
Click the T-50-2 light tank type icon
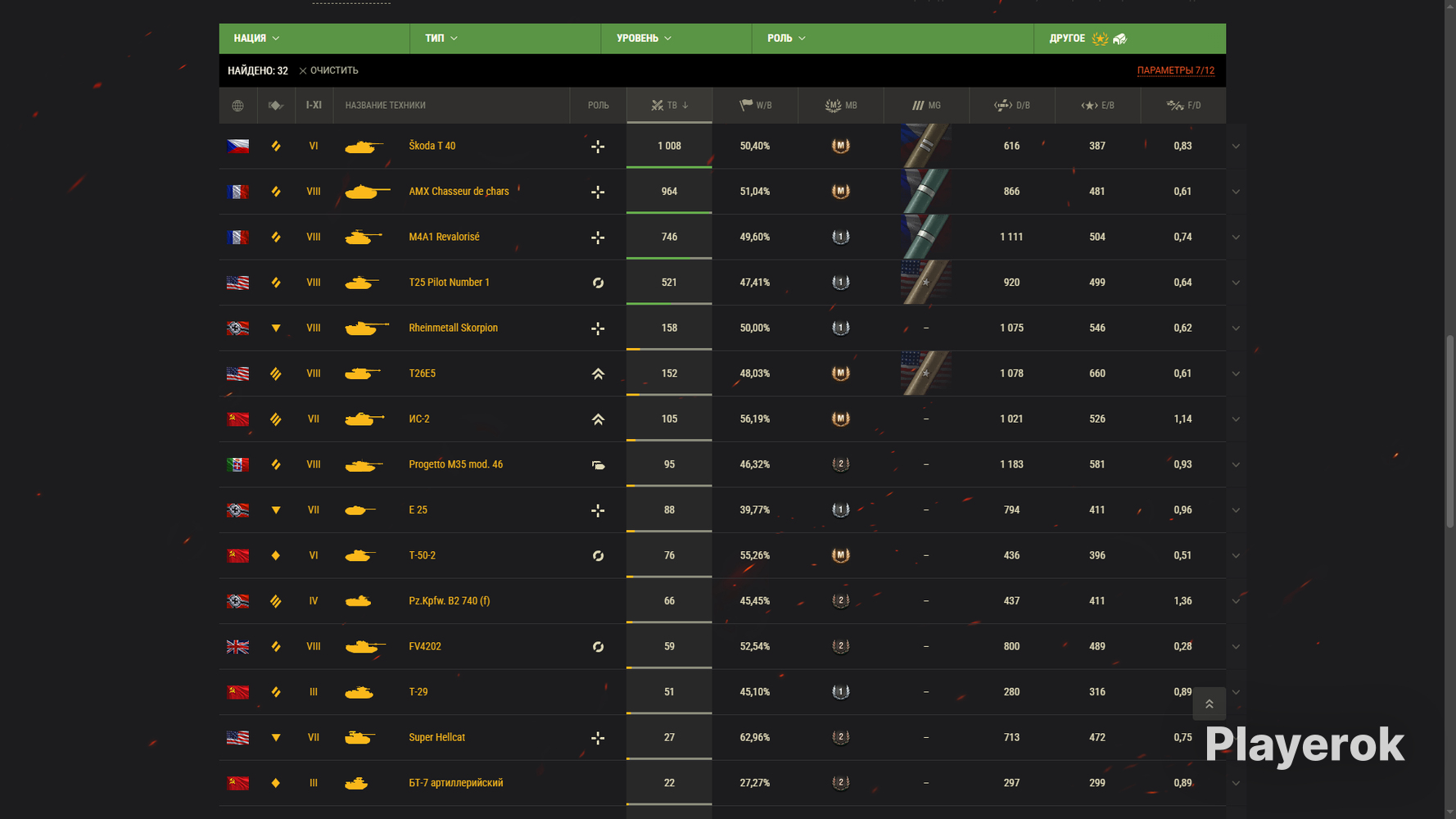pyautogui.click(x=276, y=555)
